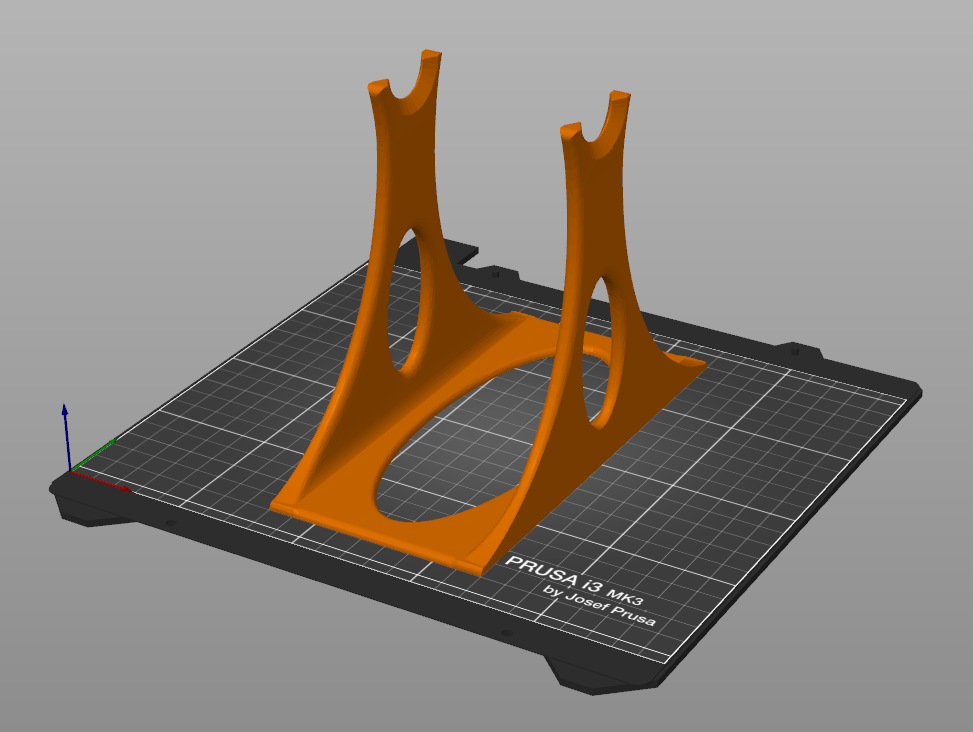Click the blue Z axis arrow
973x732 pixels.
(x=66, y=437)
